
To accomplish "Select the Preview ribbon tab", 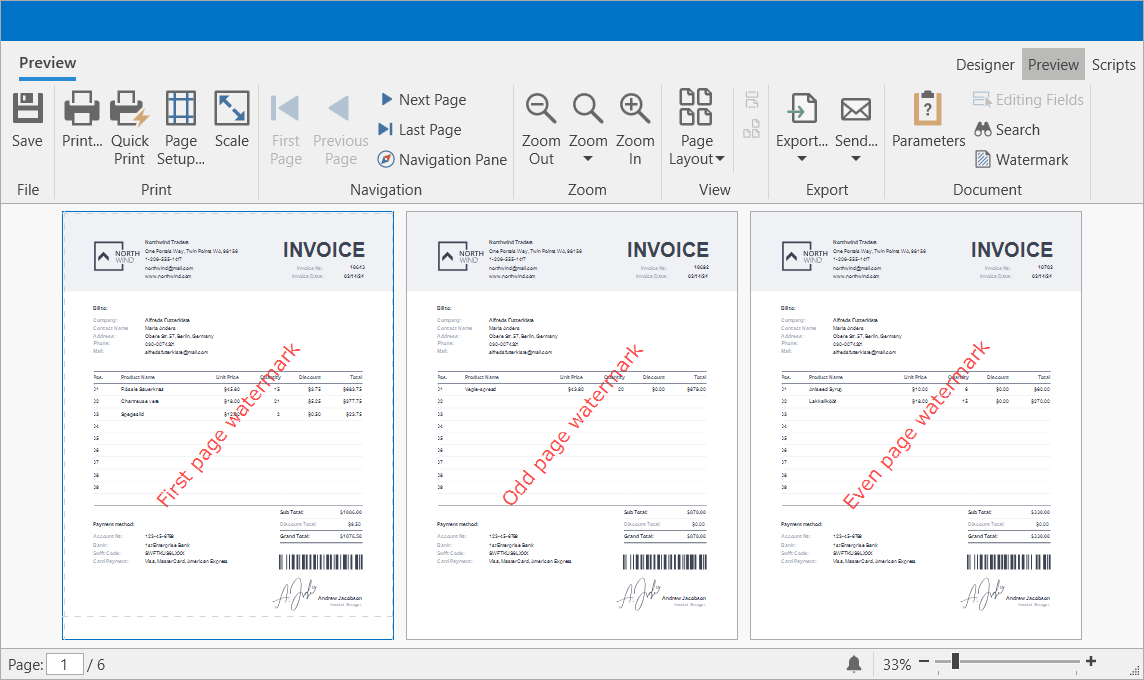I will coord(47,63).
